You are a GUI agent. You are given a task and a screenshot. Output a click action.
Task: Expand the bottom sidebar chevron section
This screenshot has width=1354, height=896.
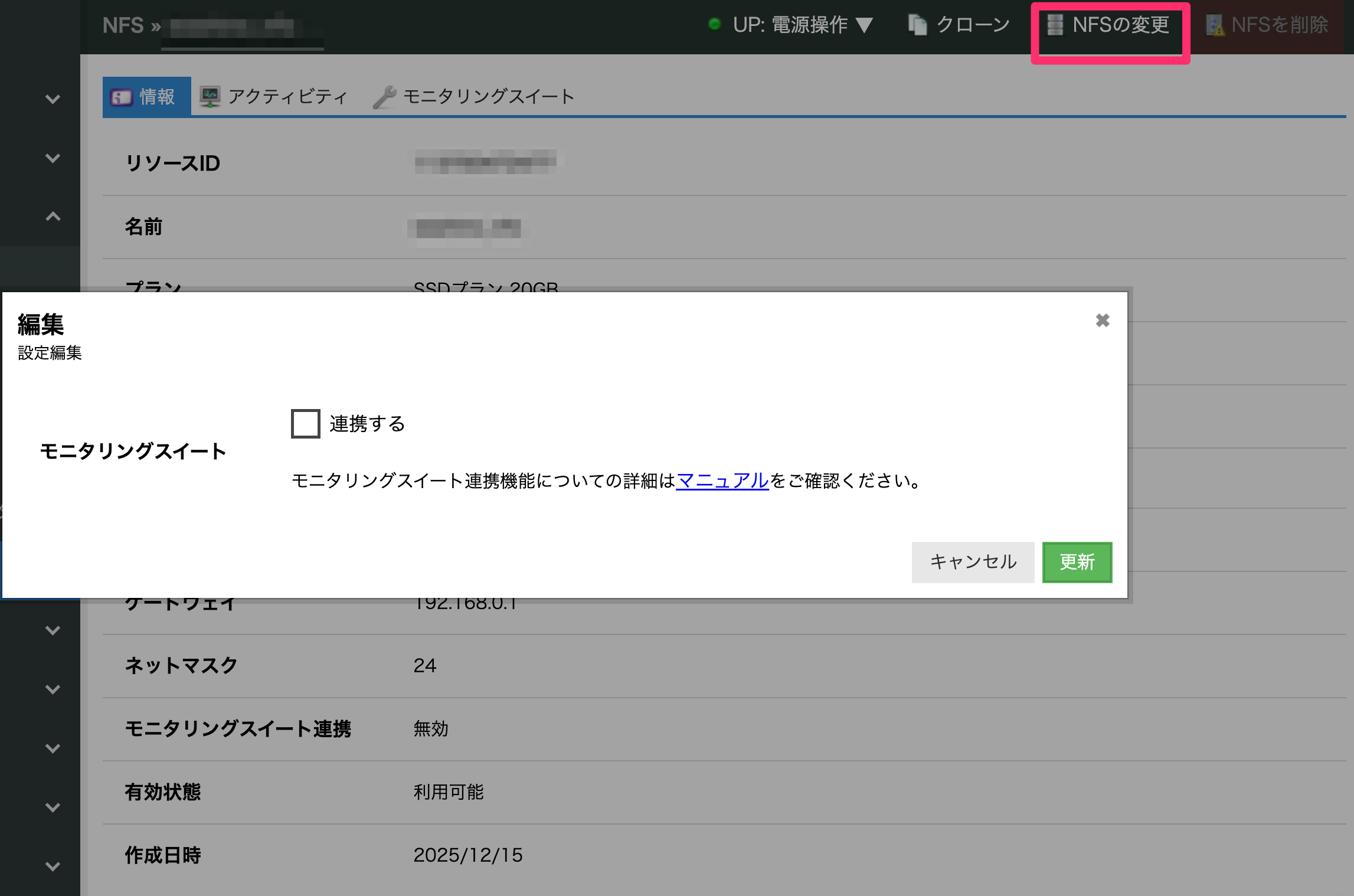pos(53,866)
